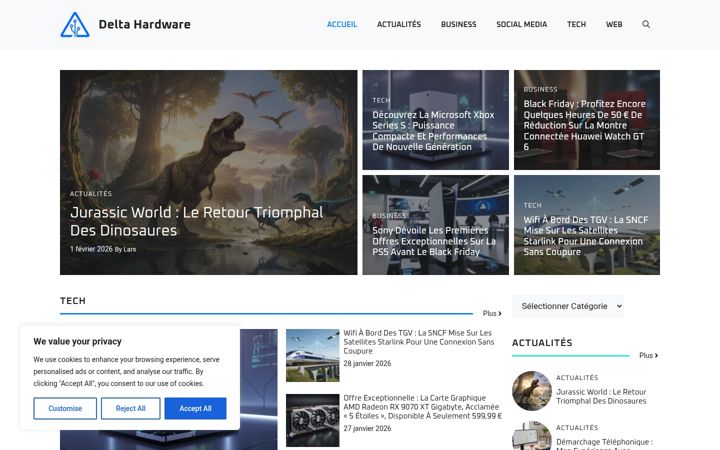
Task: Open the TGV train thumbnail image
Action: point(313,355)
